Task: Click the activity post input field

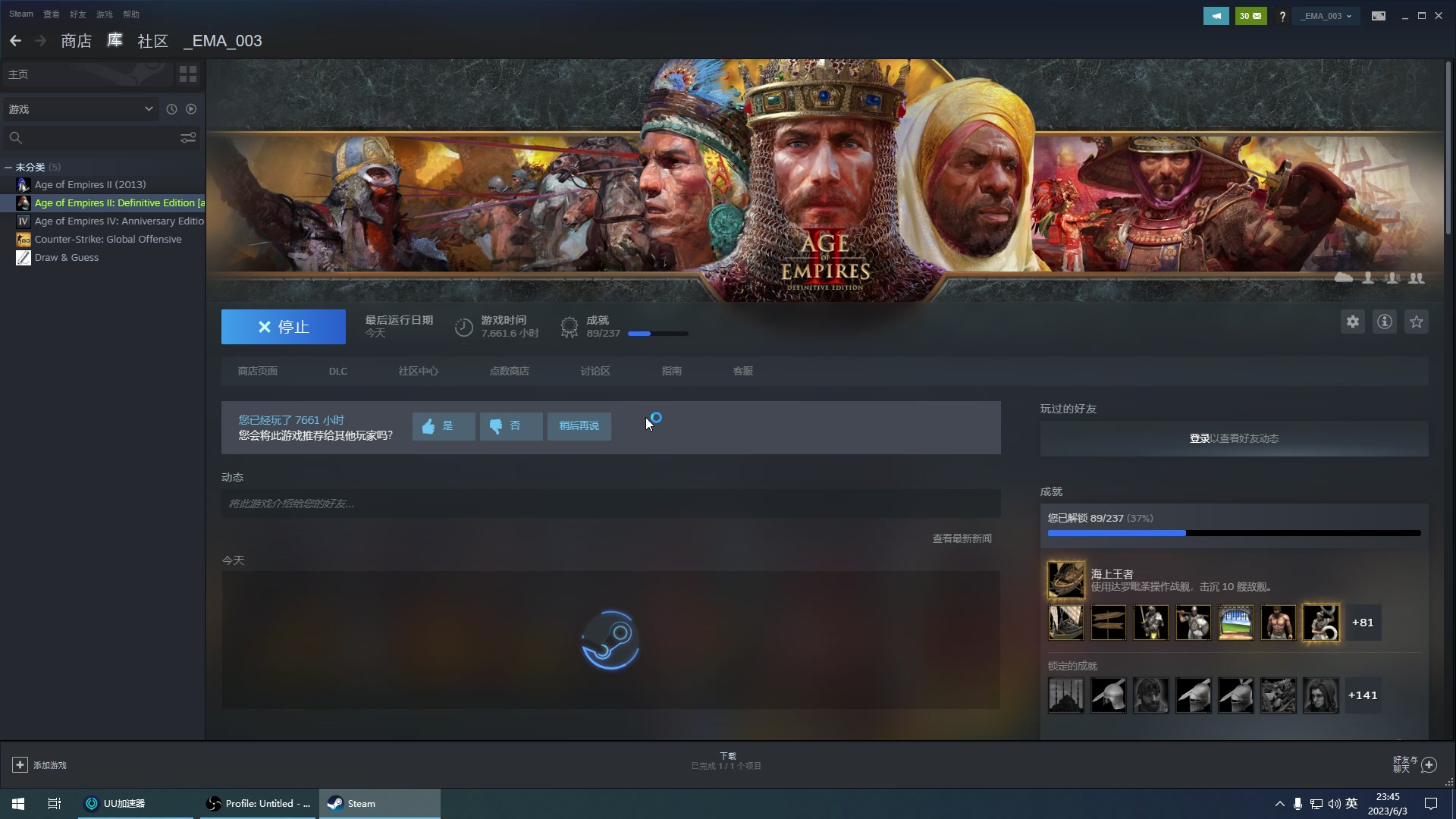Action: tap(611, 504)
